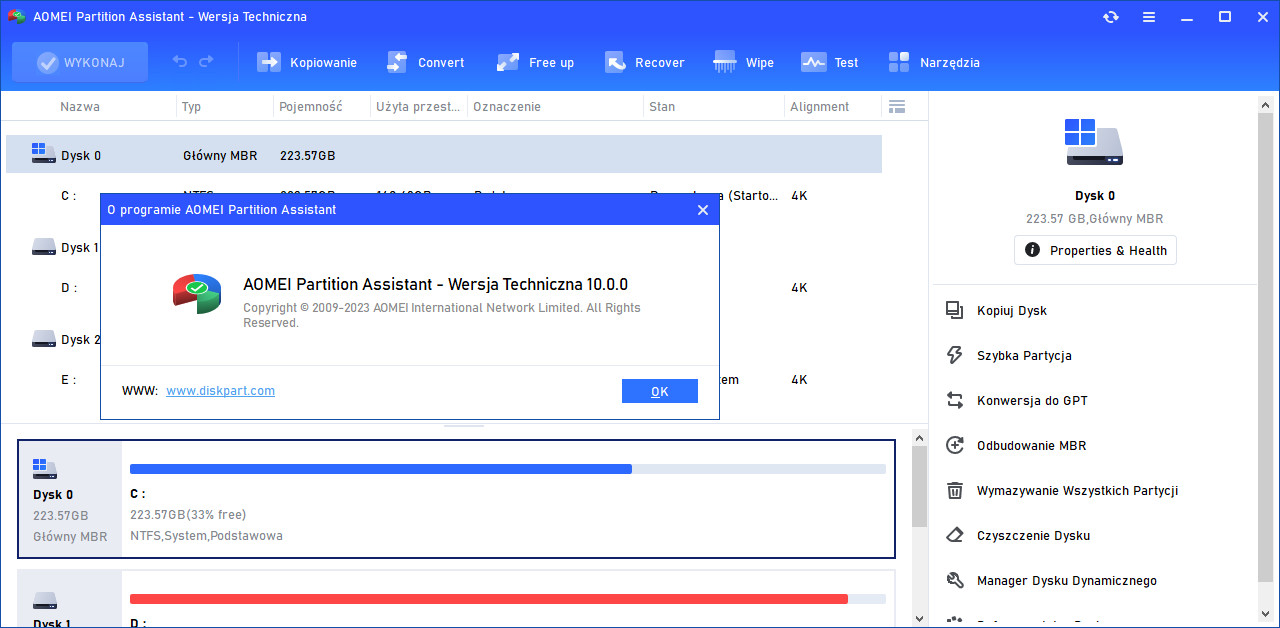Click the Szybka Partycja lightning icon
Image resolution: width=1280 pixels, height=628 pixels.
pos(955,355)
